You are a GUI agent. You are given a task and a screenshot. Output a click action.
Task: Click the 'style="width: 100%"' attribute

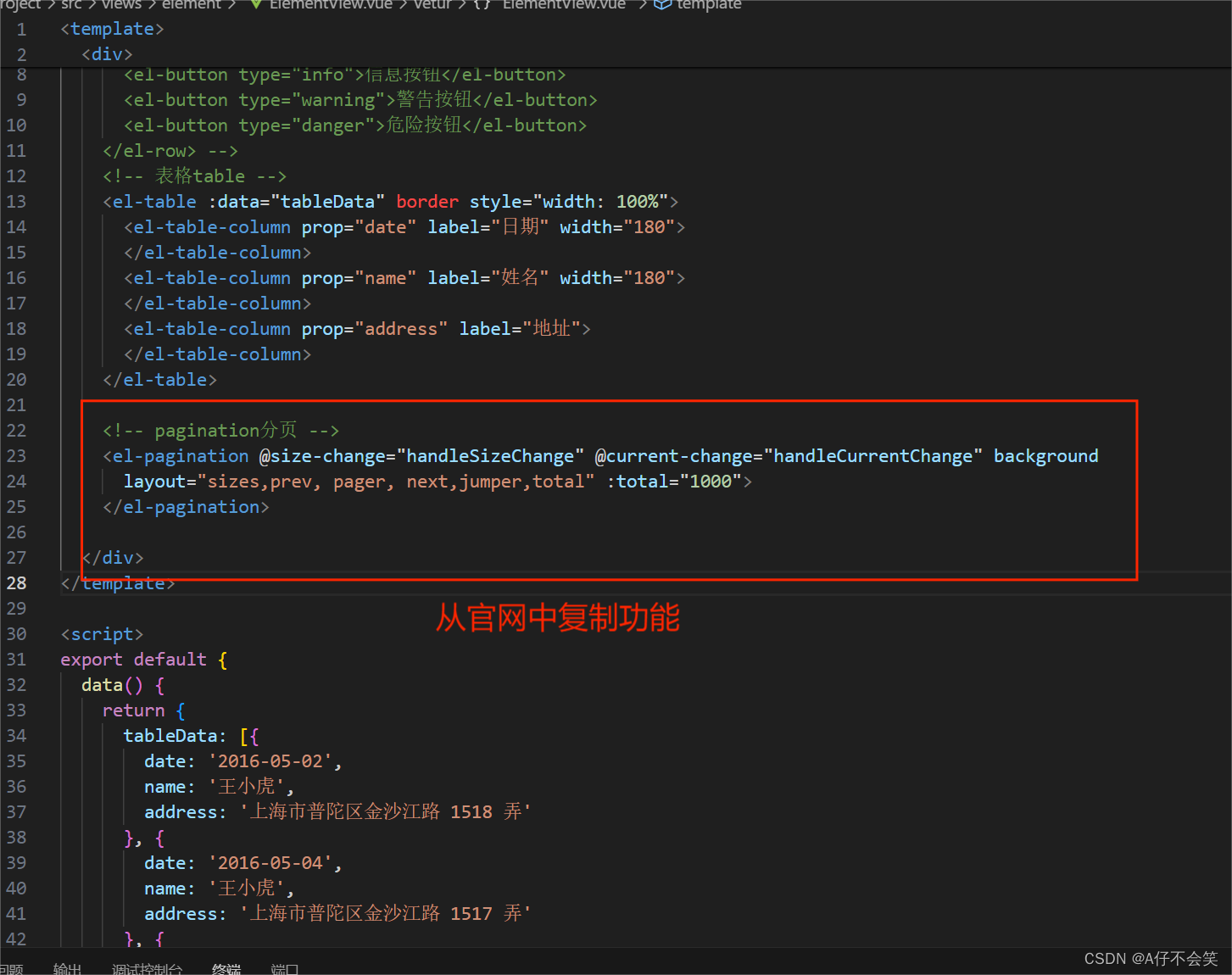(x=569, y=202)
